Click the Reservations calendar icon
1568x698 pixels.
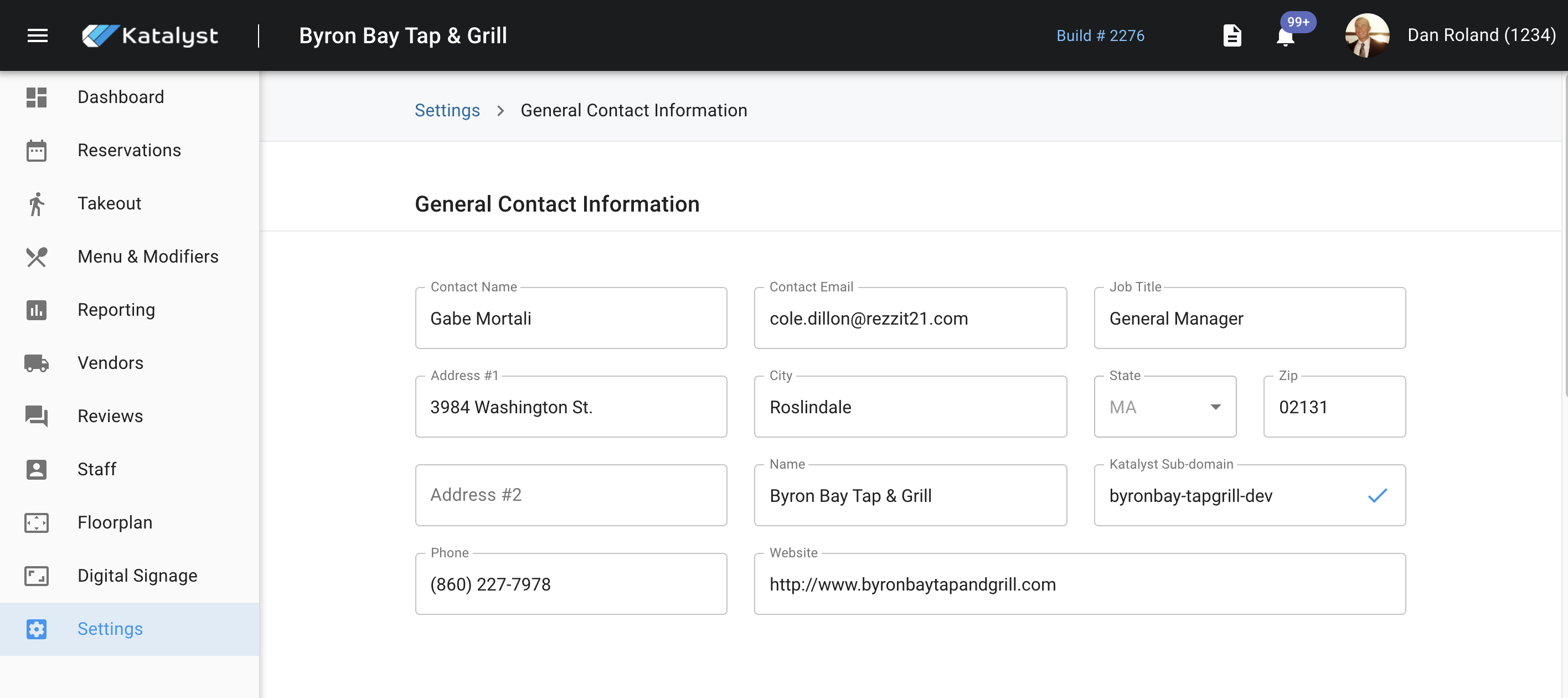pyautogui.click(x=37, y=151)
